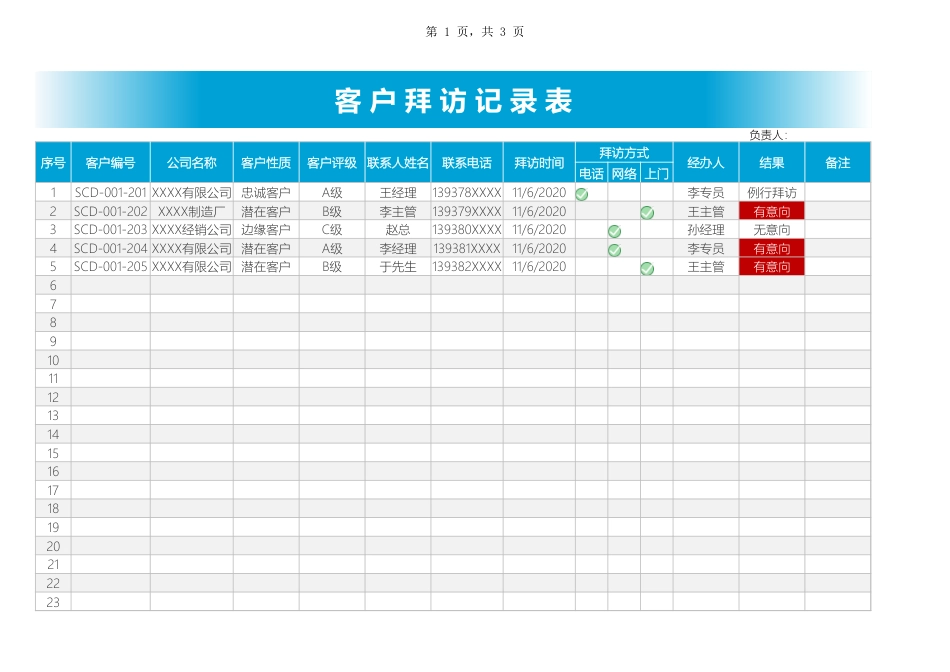Image resolution: width=950 pixels, height=672 pixels.
Task: Toggle the 网络 visit option for row 5
Action: (615, 267)
